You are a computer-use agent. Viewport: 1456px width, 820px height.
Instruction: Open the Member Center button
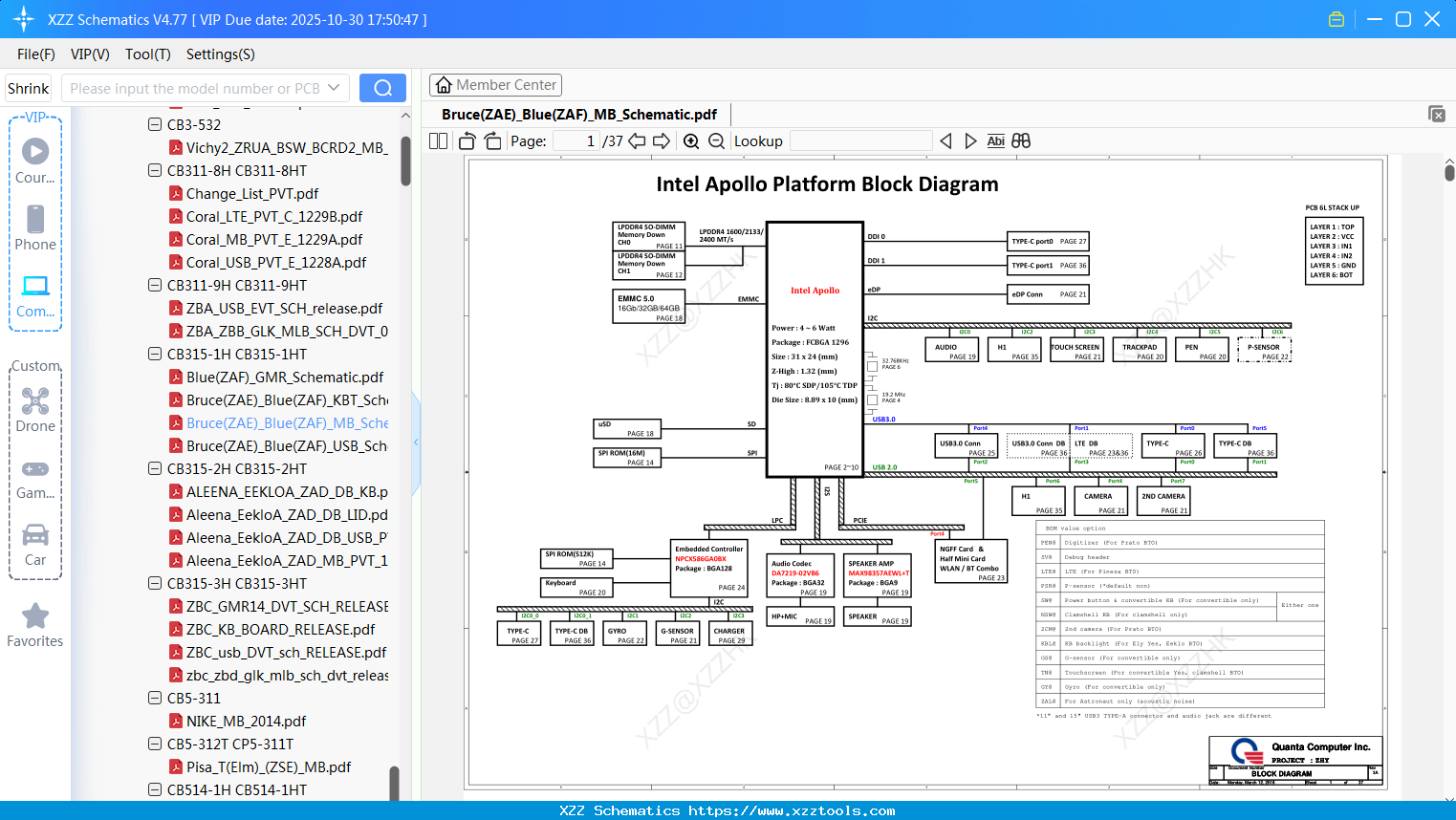495,85
